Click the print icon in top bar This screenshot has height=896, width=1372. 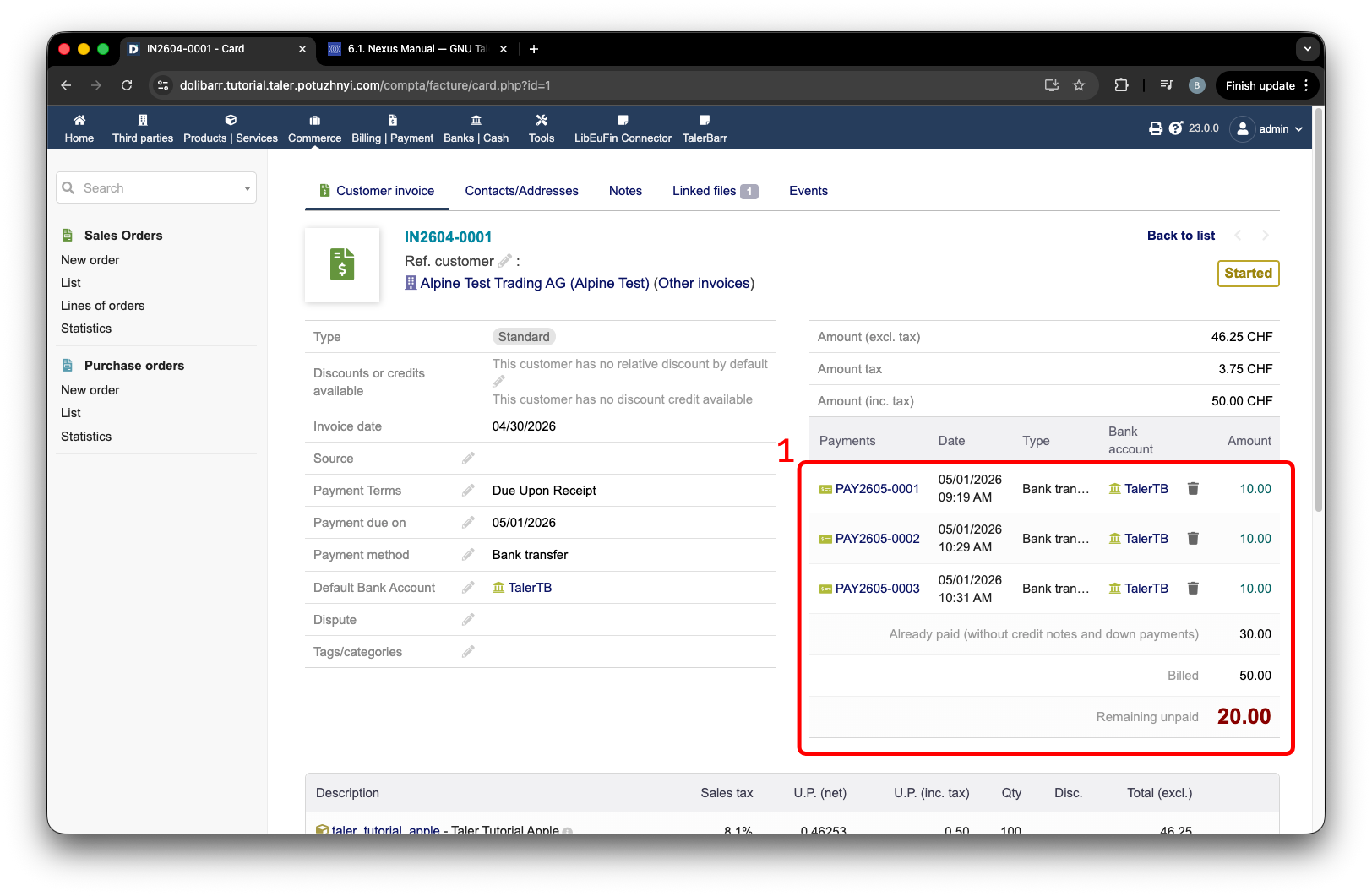(x=1156, y=128)
